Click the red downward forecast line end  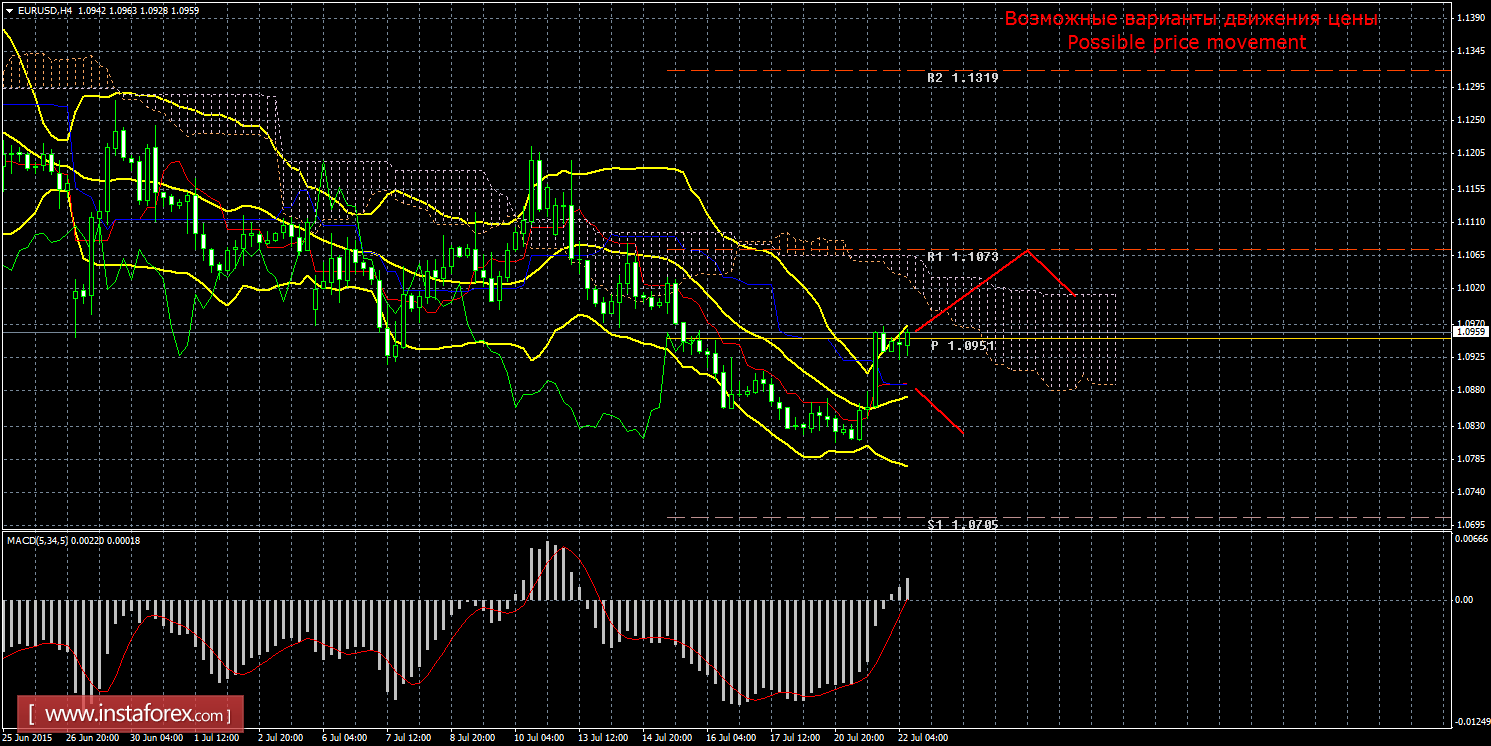(962, 433)
